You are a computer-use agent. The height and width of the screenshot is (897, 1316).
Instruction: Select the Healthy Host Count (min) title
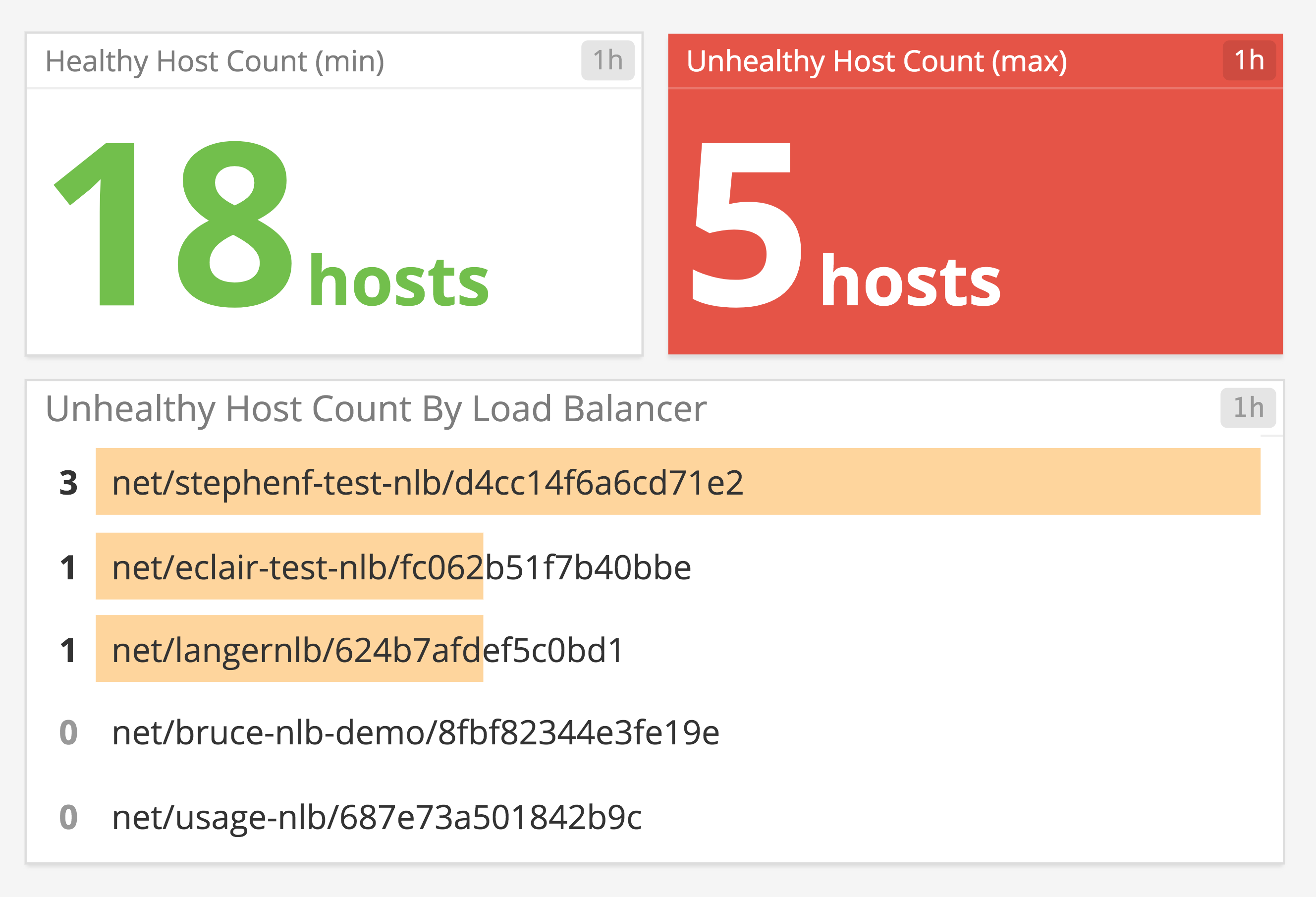click(x=215, y=60)
